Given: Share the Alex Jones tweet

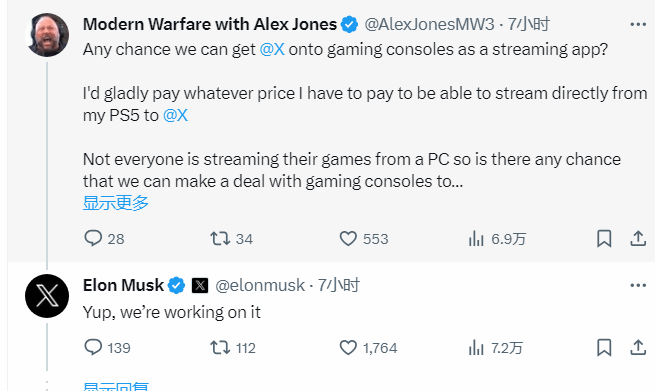Looking at the screenshot, I should pyautogui.click(x=638, y=239).
